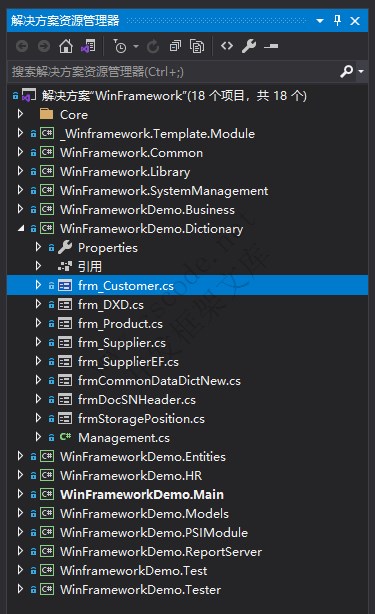The width and height of the screenshot is (375, 614).
Task: Open window position dropdown in title bar
Action: tap(320, 20)
